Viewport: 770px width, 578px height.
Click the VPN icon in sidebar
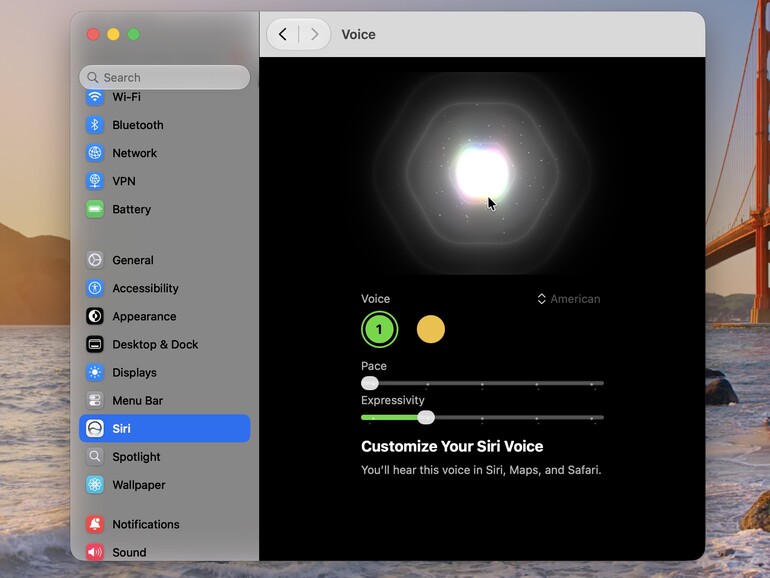[x=95, y=181]
